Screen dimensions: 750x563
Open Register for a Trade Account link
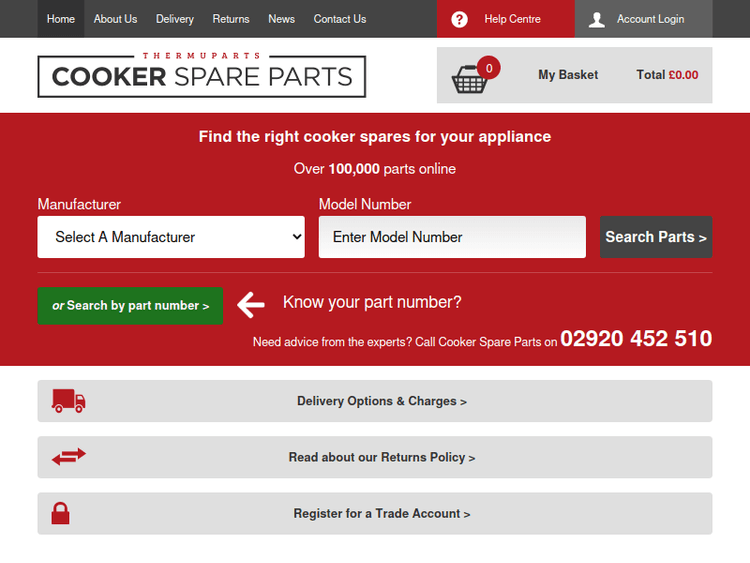(381, 513)
